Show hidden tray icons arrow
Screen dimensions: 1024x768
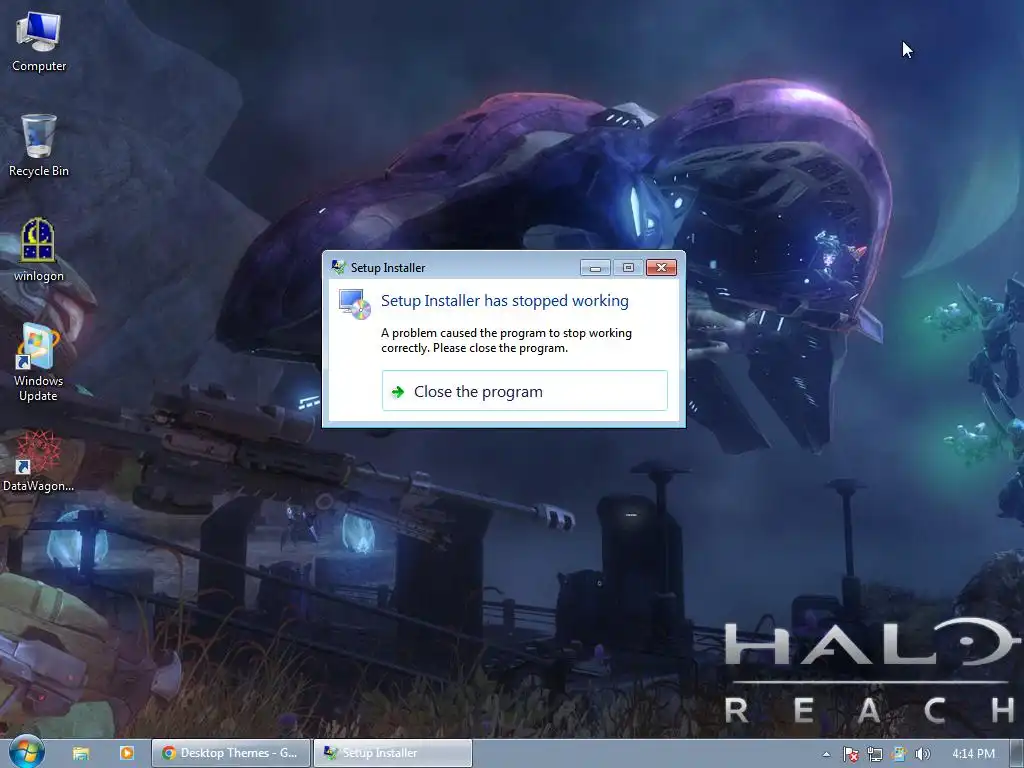pos(826,754)
